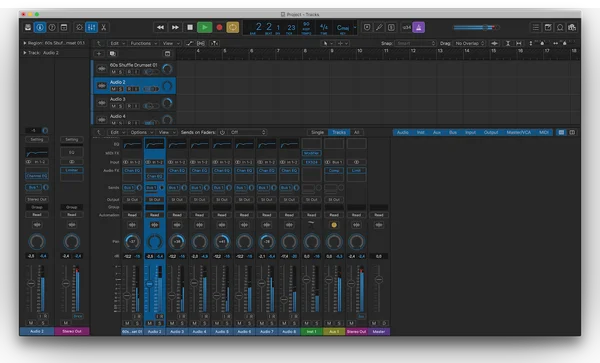Toggle the Solo icon in the control bar
This screenshot has height=363, width=600.
point(391,28)
